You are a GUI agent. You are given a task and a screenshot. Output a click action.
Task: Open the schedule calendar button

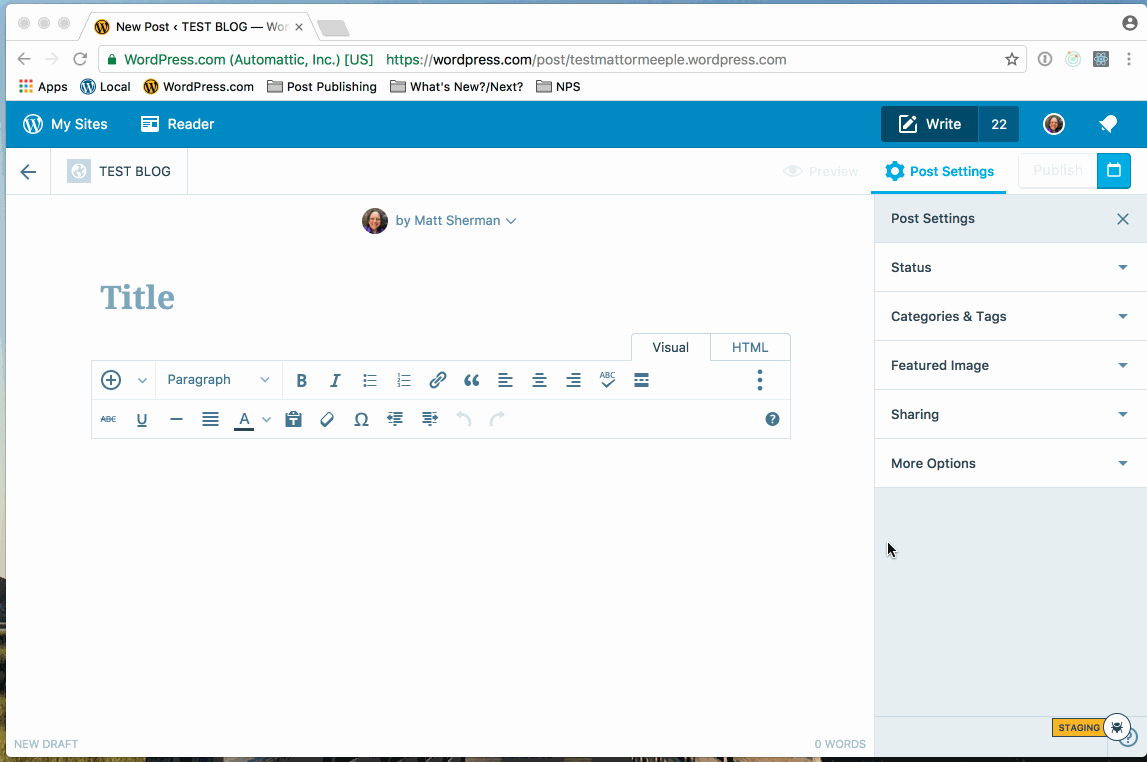coord(1114,170)
